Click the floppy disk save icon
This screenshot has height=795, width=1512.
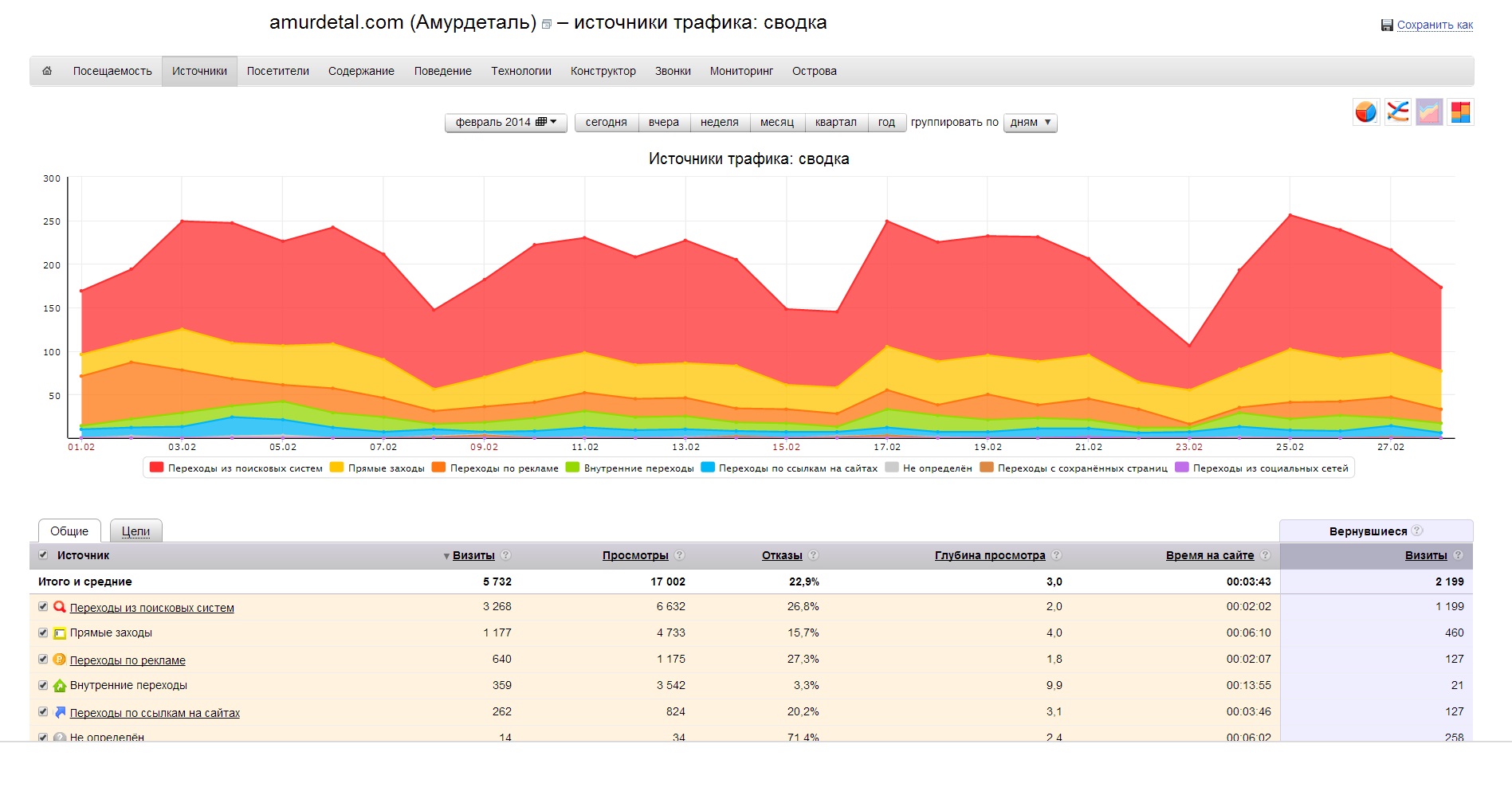point(1387,25)
